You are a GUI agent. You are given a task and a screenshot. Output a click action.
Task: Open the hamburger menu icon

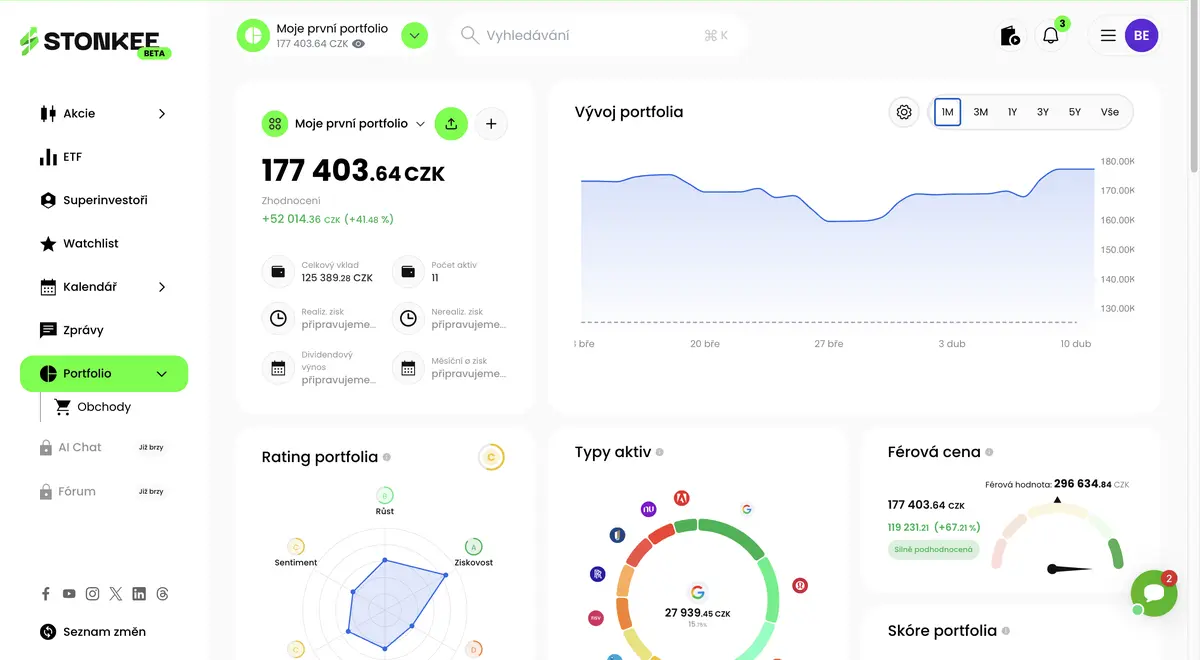pyautogui.click(x=1108, y=36)
